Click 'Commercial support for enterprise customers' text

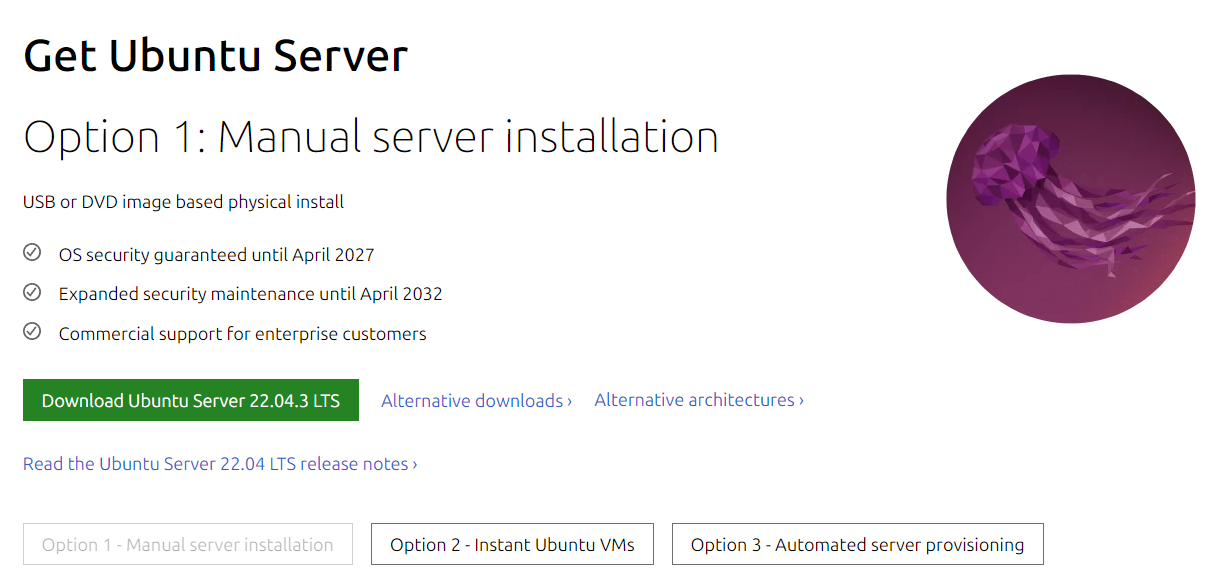tap(243, 334)
